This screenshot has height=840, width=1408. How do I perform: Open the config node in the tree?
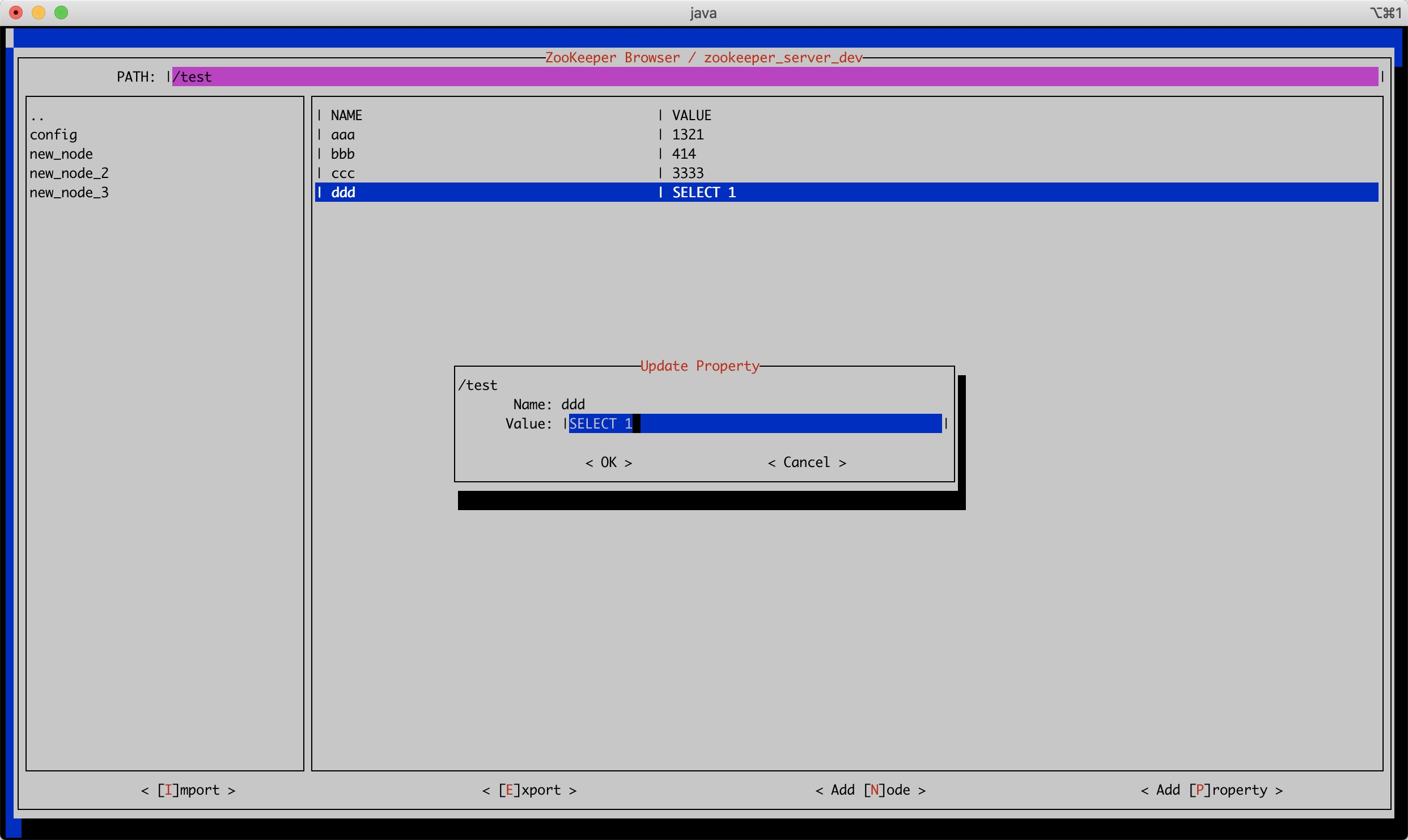point(53,135)
